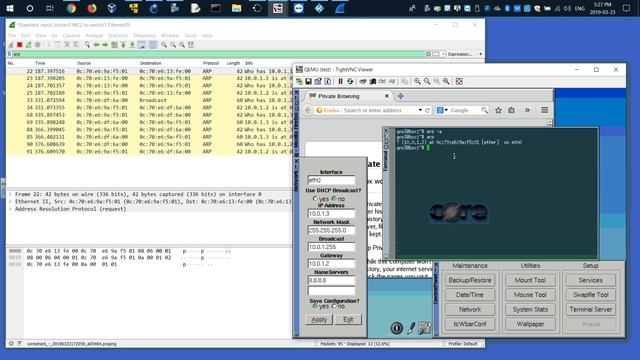Click the Exit button in Network dialog

click(348, 320)
